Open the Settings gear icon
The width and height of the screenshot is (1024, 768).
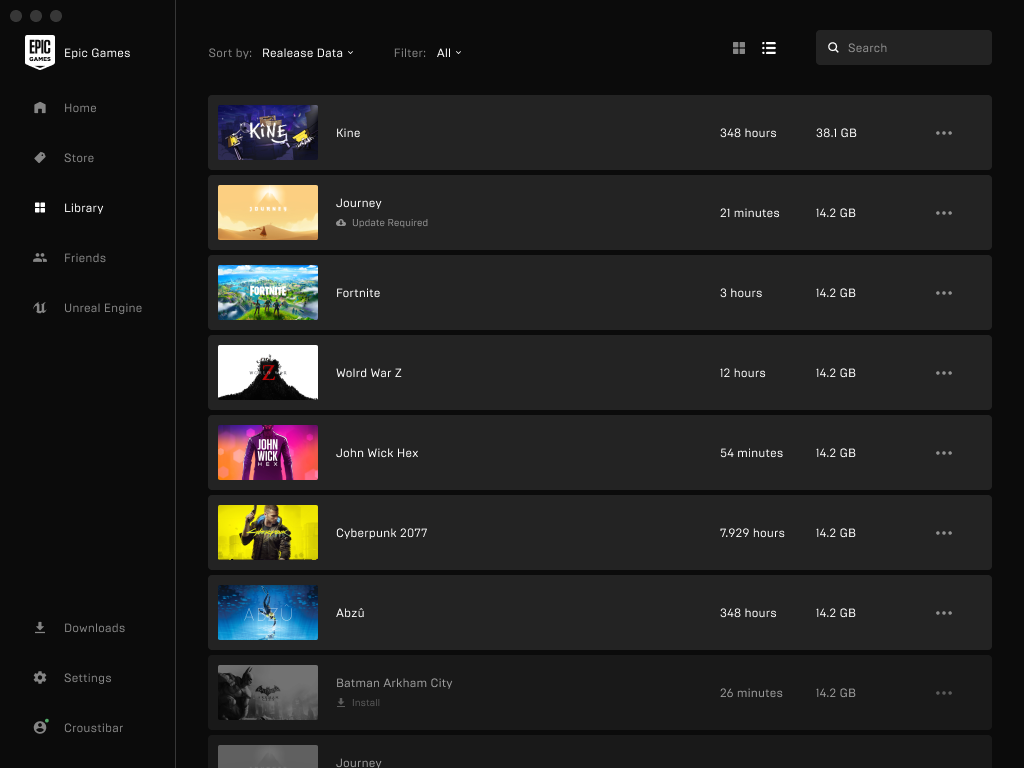coord(40,678)
